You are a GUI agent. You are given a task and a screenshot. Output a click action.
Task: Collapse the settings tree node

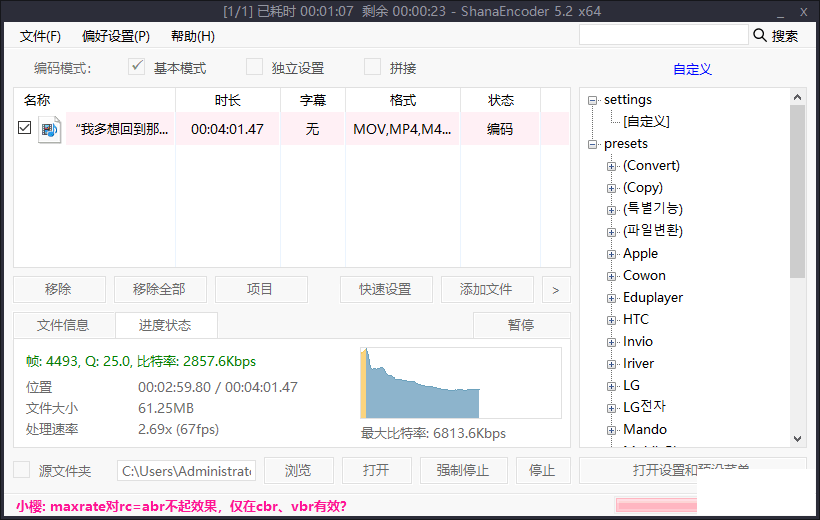[593, 100]
